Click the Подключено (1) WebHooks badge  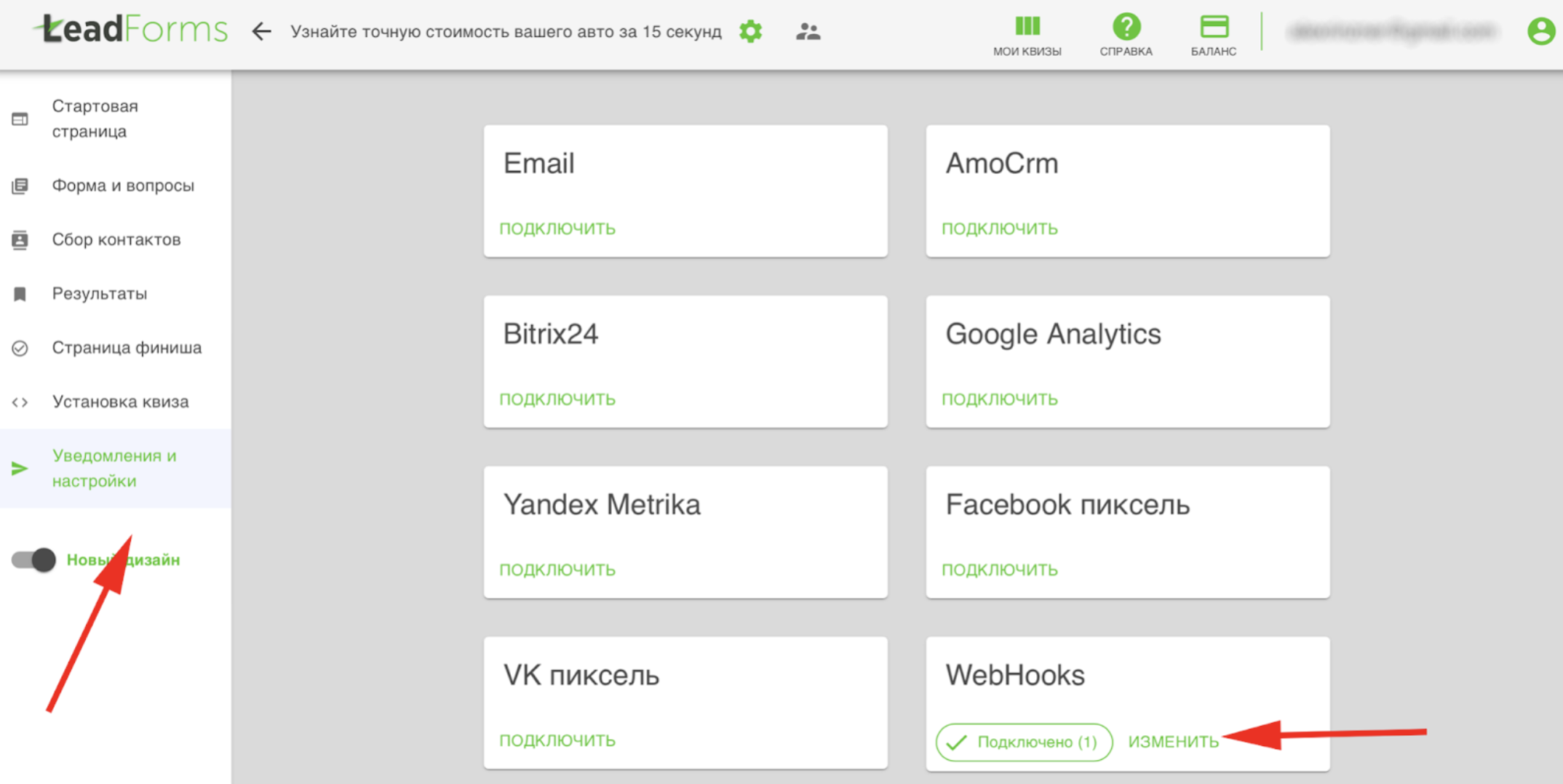tap(1024, 742)
